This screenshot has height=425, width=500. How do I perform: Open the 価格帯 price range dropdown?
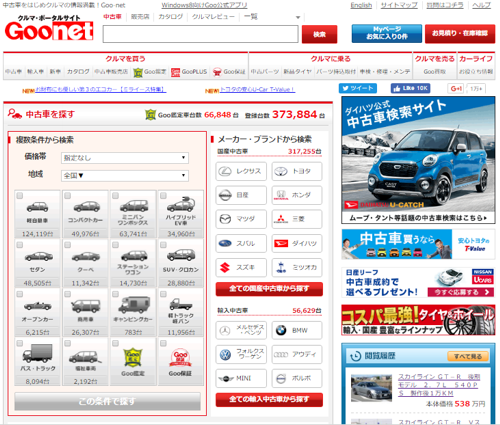(x=125, y=158)
